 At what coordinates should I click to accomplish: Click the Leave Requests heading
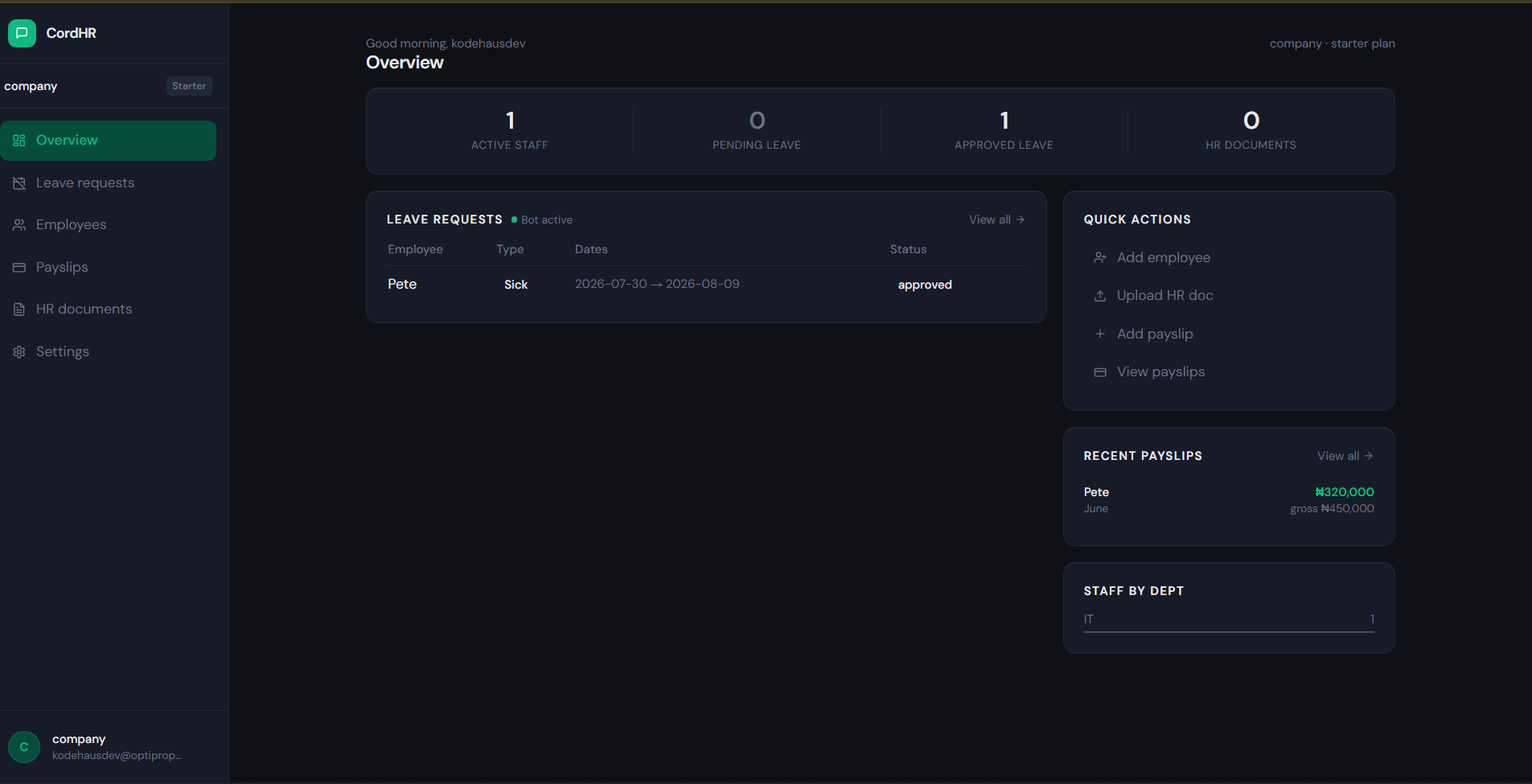444,220
